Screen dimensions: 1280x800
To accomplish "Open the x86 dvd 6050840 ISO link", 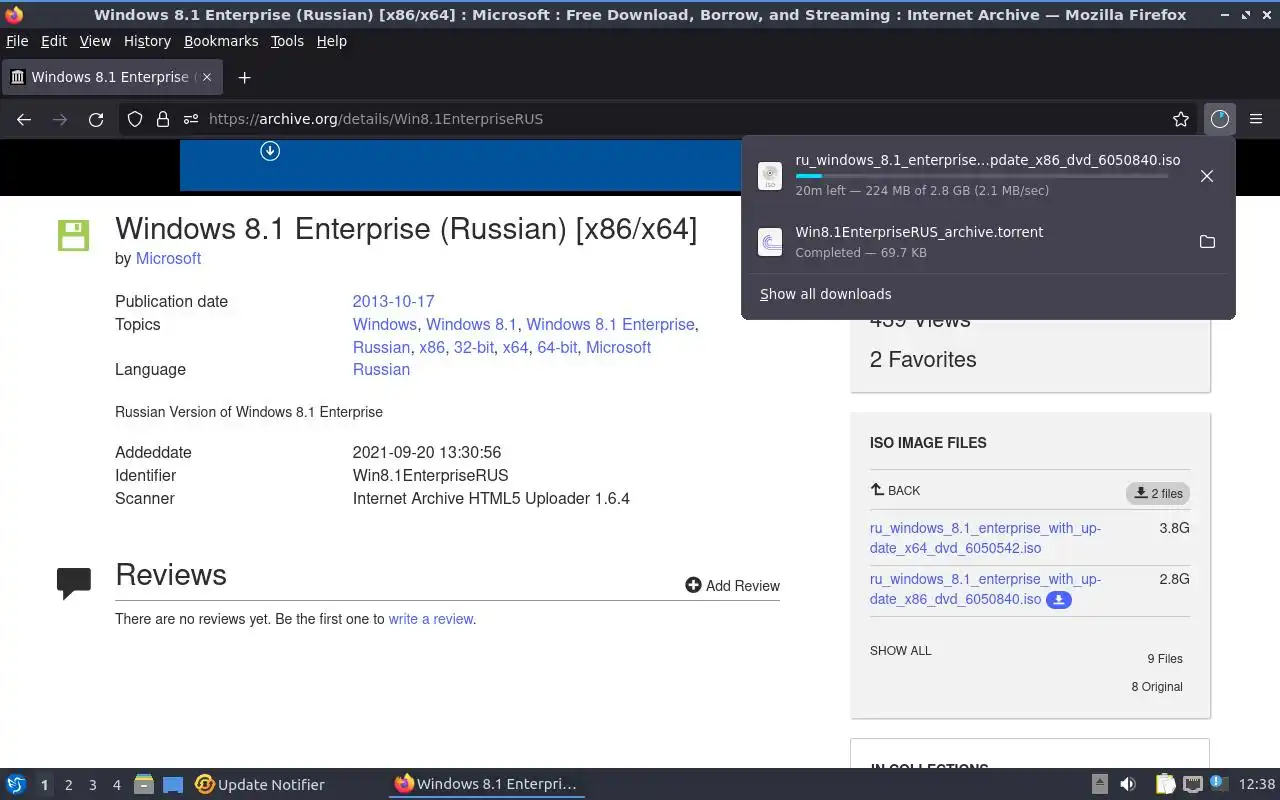I will [x=985, y=589].
